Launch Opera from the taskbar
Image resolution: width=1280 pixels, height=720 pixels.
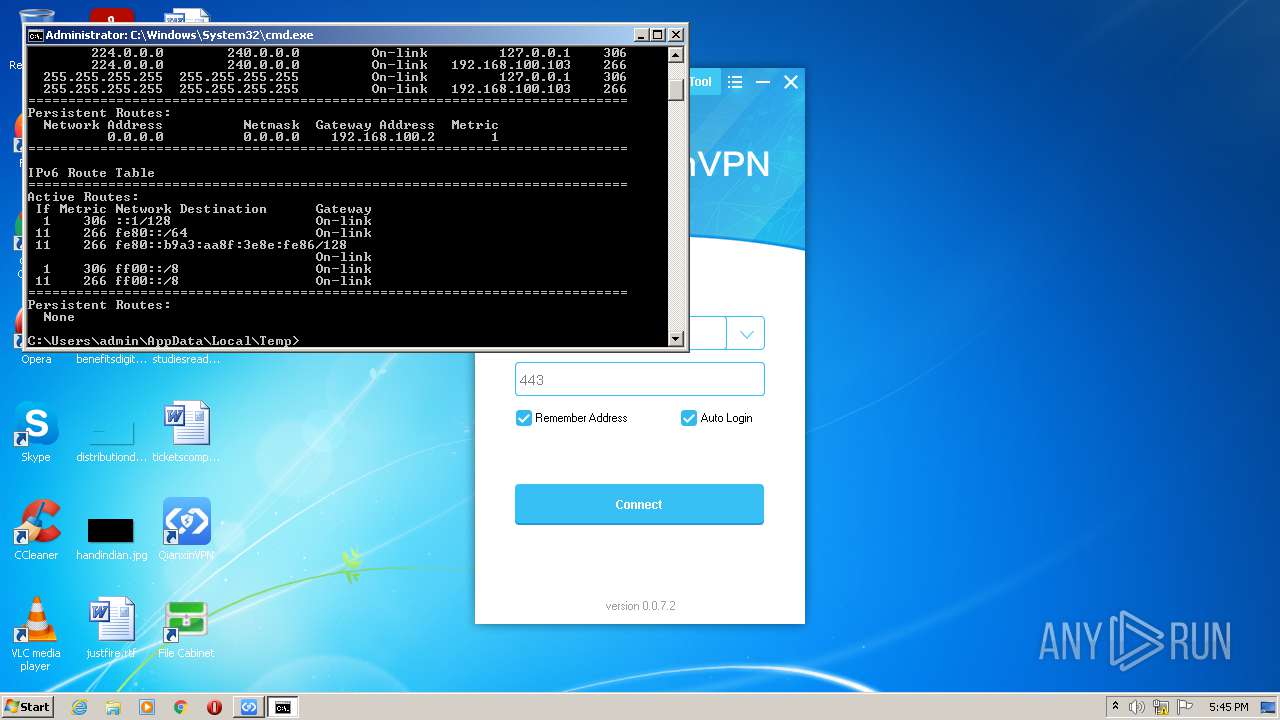[214, 707]
